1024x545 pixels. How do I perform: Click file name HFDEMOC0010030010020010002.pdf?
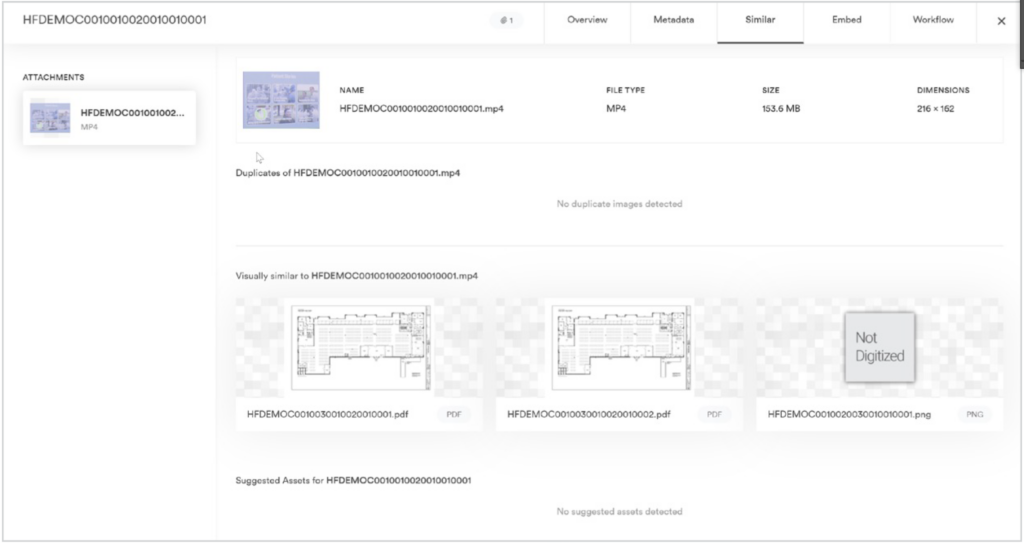click(588, 414)
